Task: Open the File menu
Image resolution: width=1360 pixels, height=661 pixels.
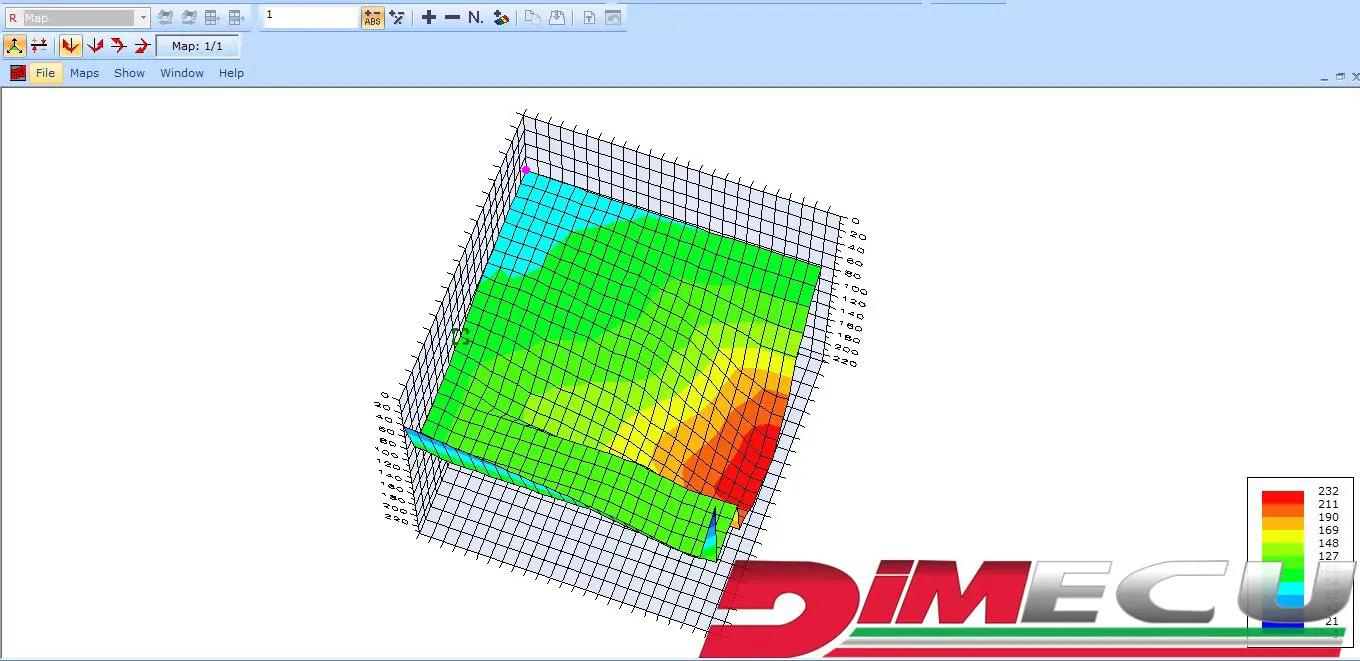Action: coord(45,73)
